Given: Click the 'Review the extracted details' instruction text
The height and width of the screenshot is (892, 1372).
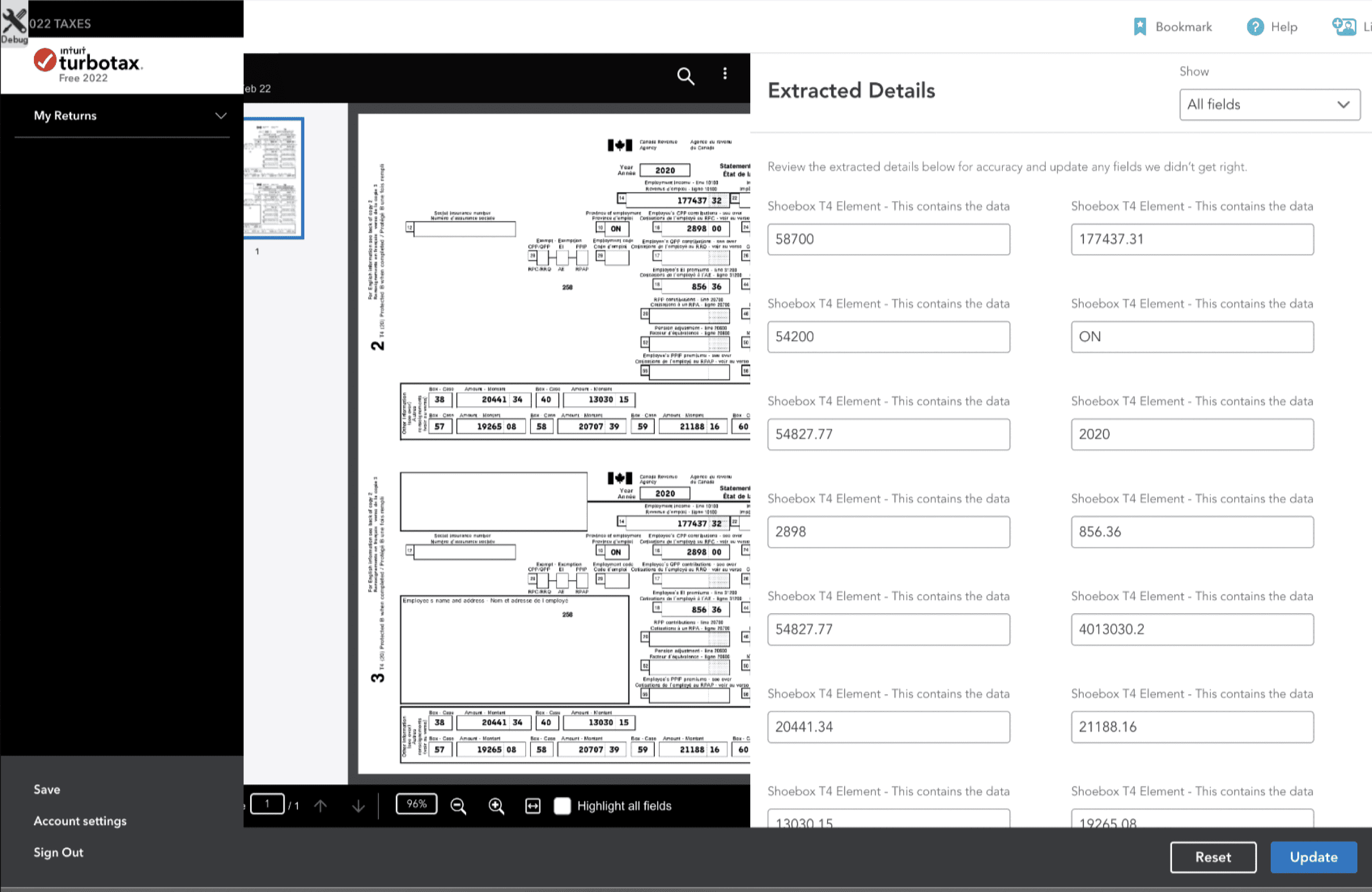Looking at the screenshot, I should point(1007,167).
